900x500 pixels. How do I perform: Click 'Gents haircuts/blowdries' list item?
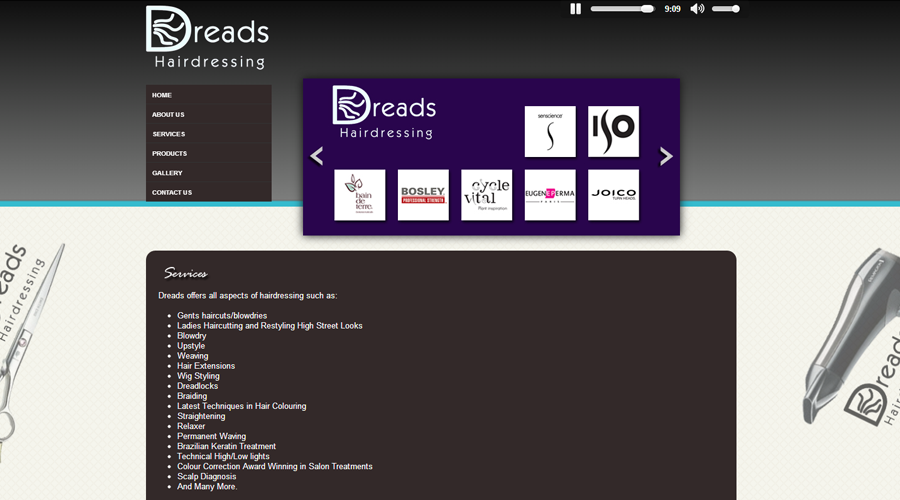tap(222, 316)
